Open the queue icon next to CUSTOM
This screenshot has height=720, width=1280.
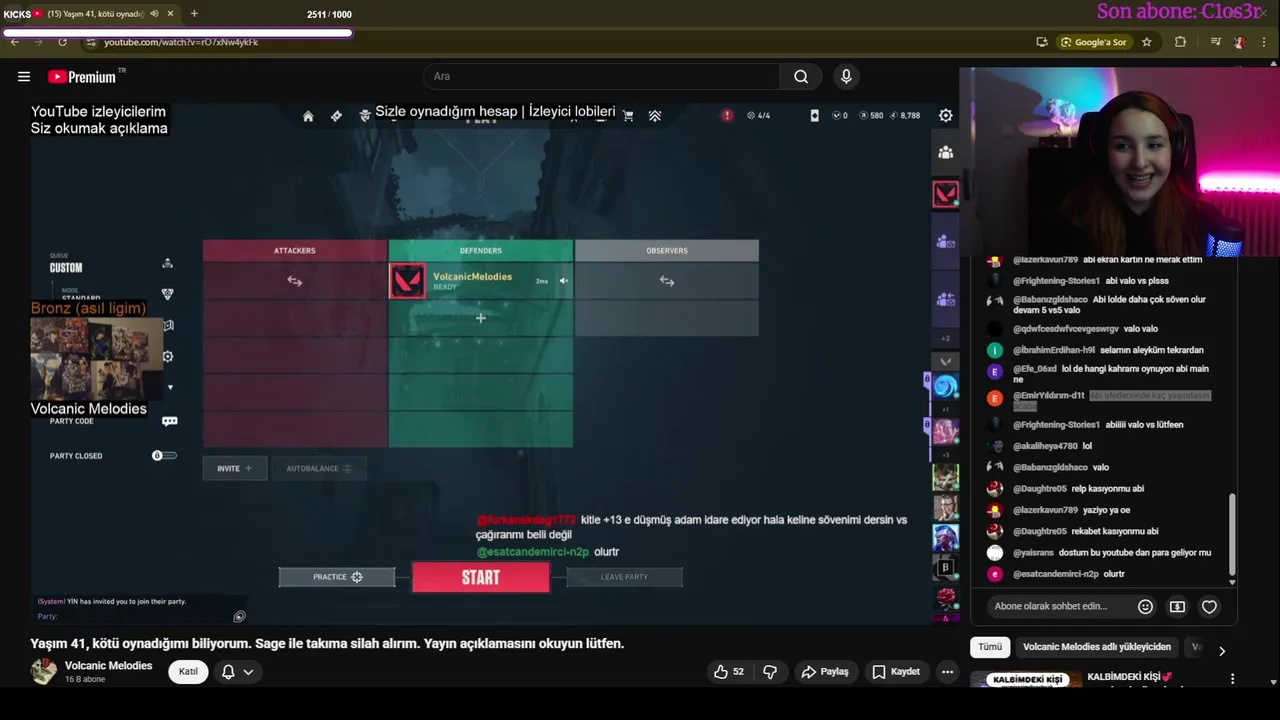click(x=167, y=264)
